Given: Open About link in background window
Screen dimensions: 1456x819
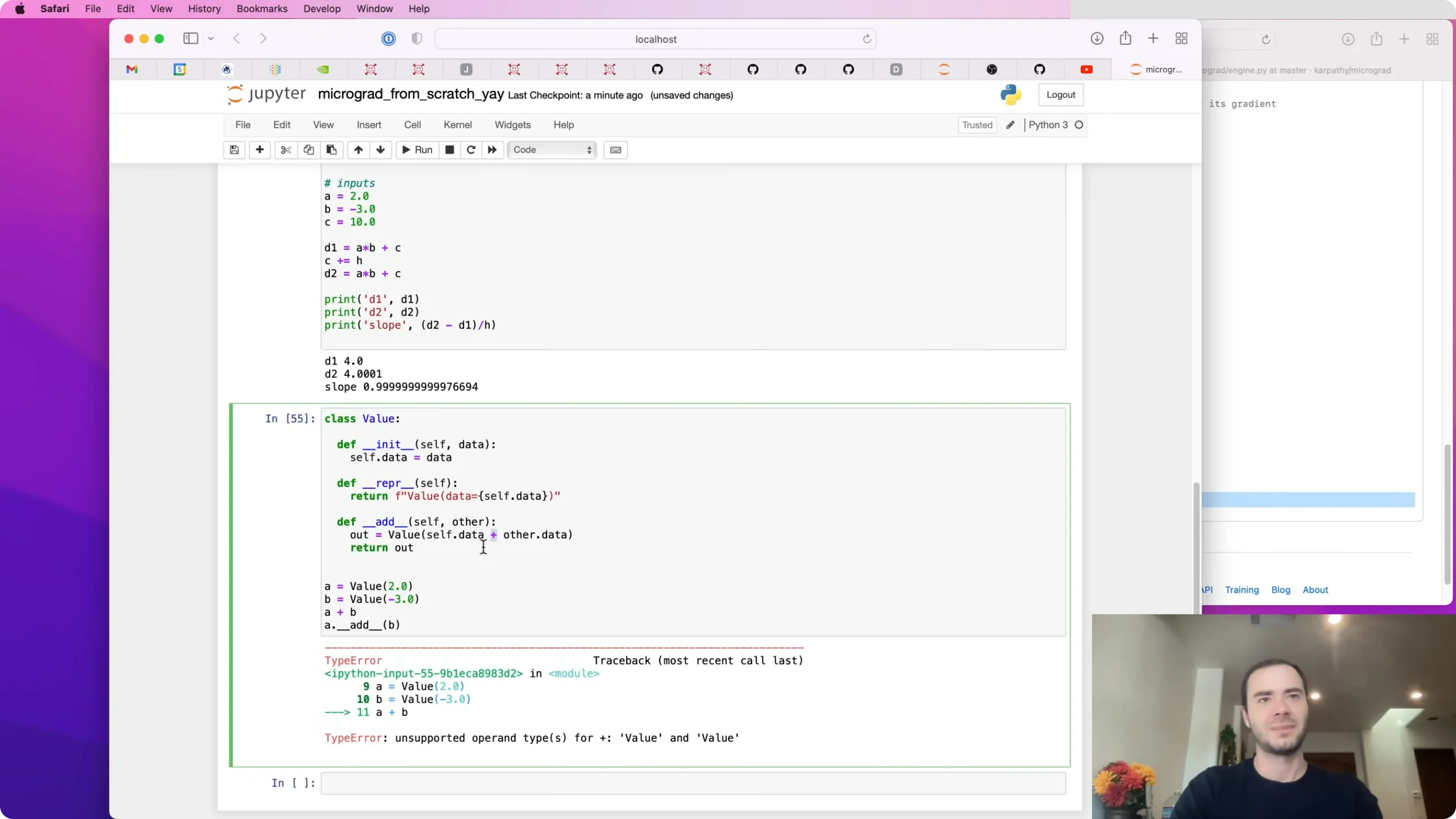Looking at the screenshot, I should pyautogui.click(x=1315, y=589).
